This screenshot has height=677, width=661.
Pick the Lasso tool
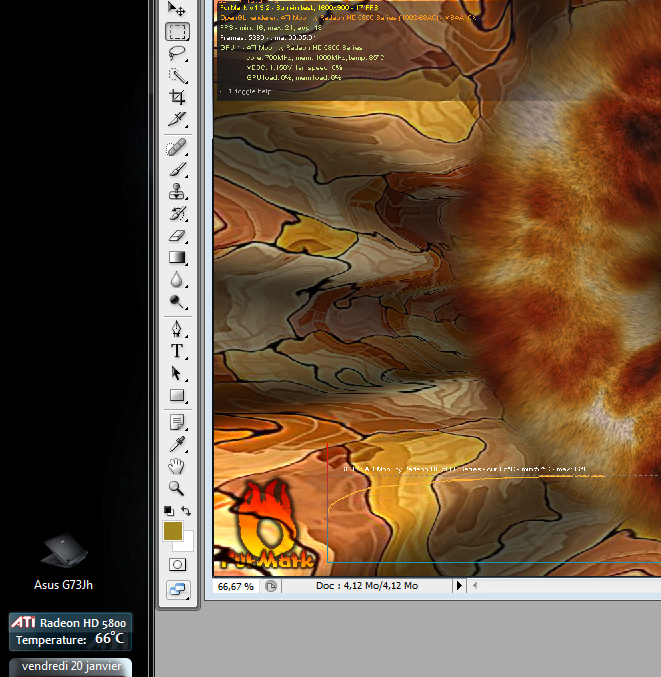coord(178,53)
